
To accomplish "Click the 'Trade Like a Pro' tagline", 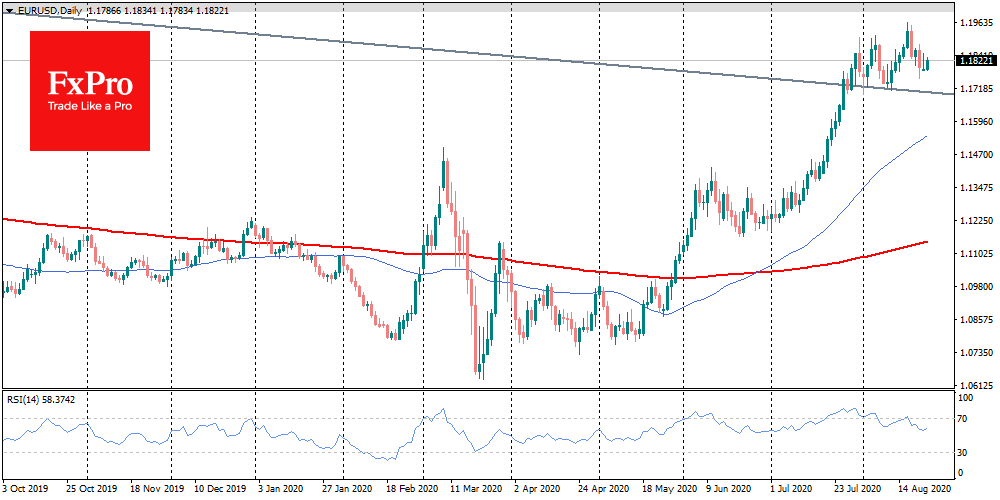I will pyautogui.click(x=90, y=108).
